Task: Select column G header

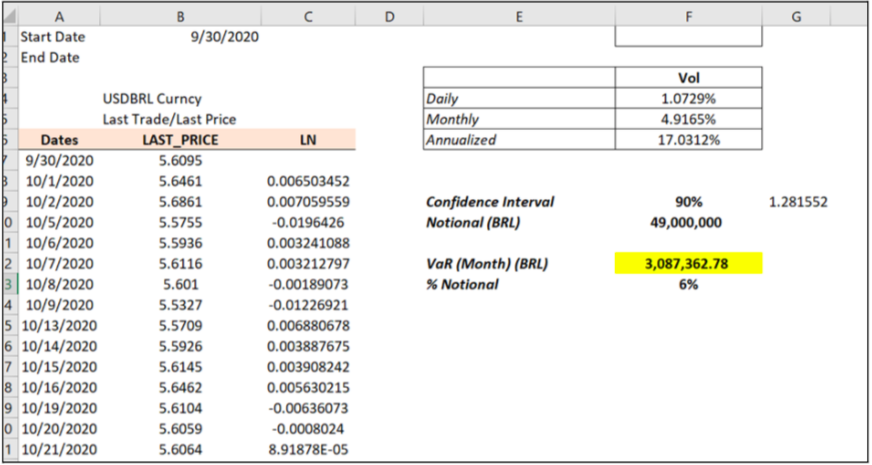Action: coord(796,17)
